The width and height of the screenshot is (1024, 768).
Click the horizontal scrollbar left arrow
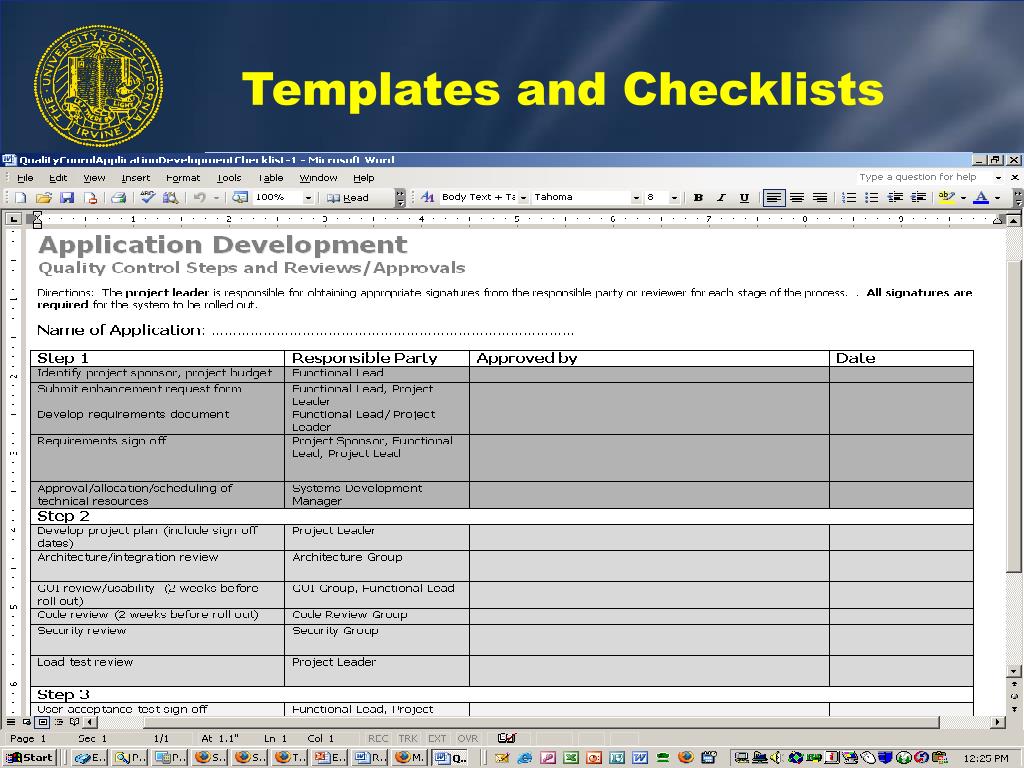pyautogui.click(x=91, y=722)
